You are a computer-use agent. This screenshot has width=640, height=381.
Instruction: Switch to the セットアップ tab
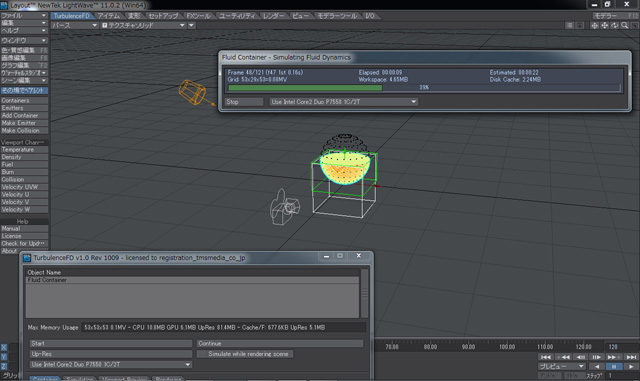[x=163, y=16]
